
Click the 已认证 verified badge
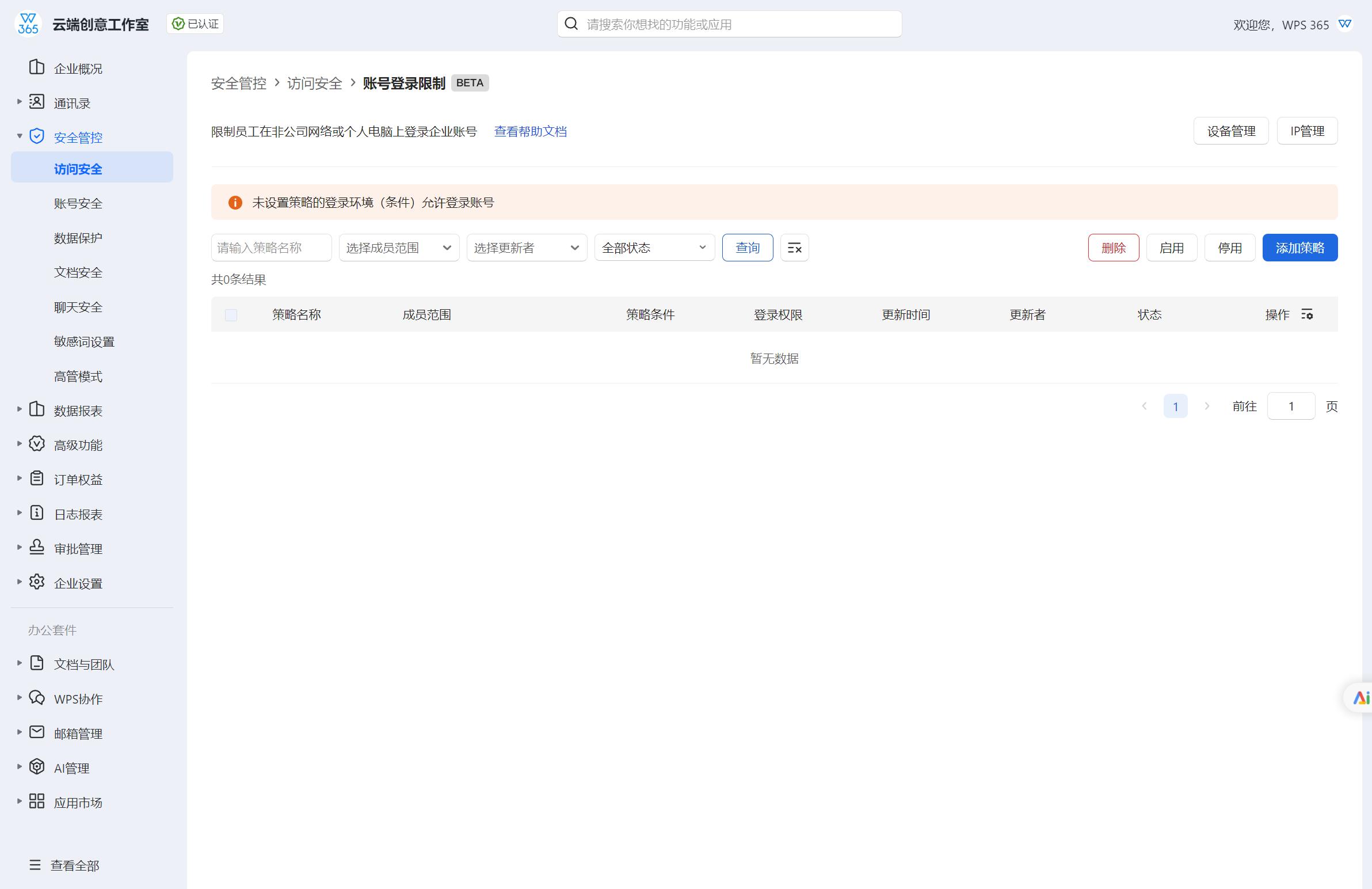[x=196, y=24]
